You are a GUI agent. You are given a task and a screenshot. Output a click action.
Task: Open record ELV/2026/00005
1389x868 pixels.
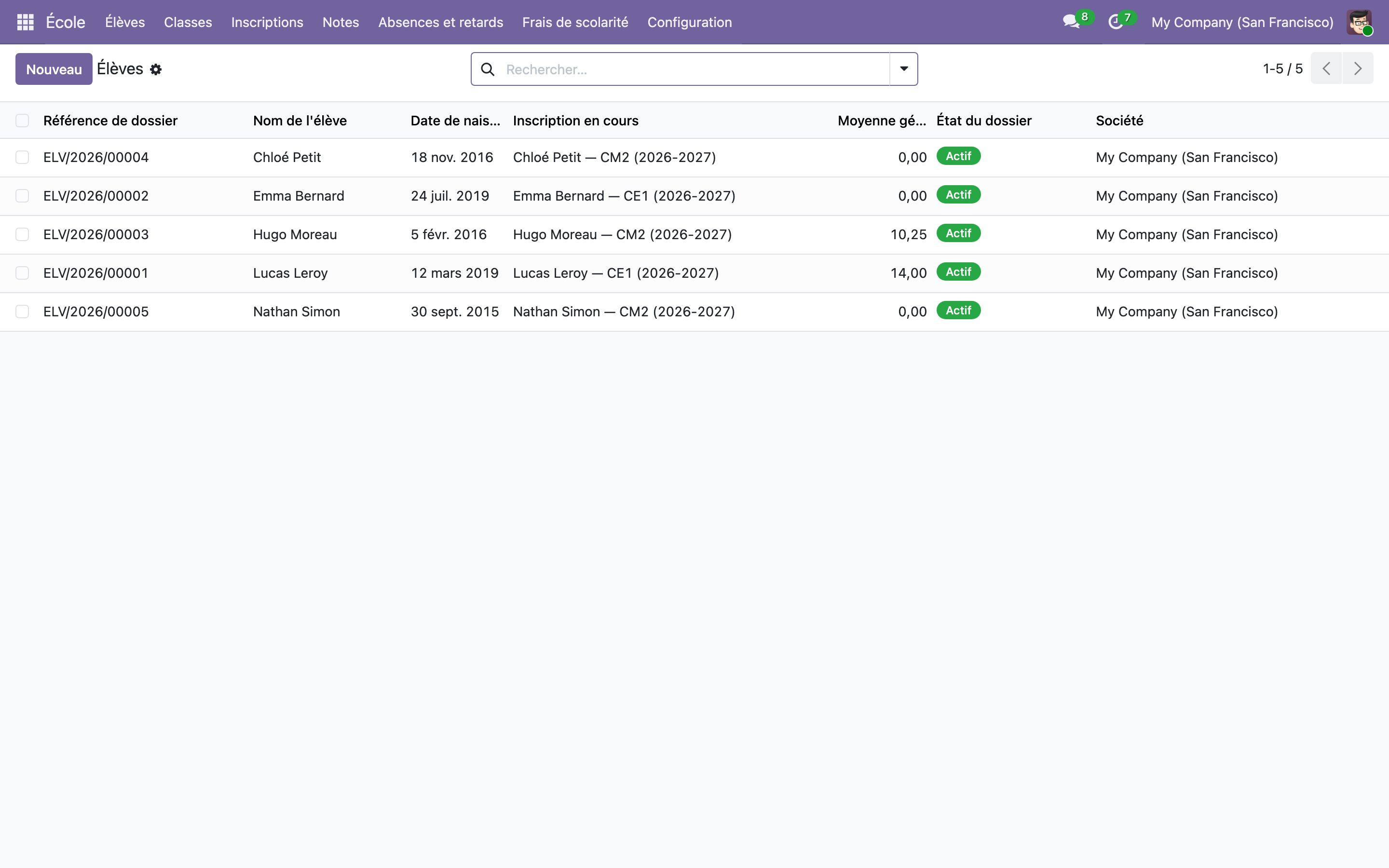[x=96, y=311]
